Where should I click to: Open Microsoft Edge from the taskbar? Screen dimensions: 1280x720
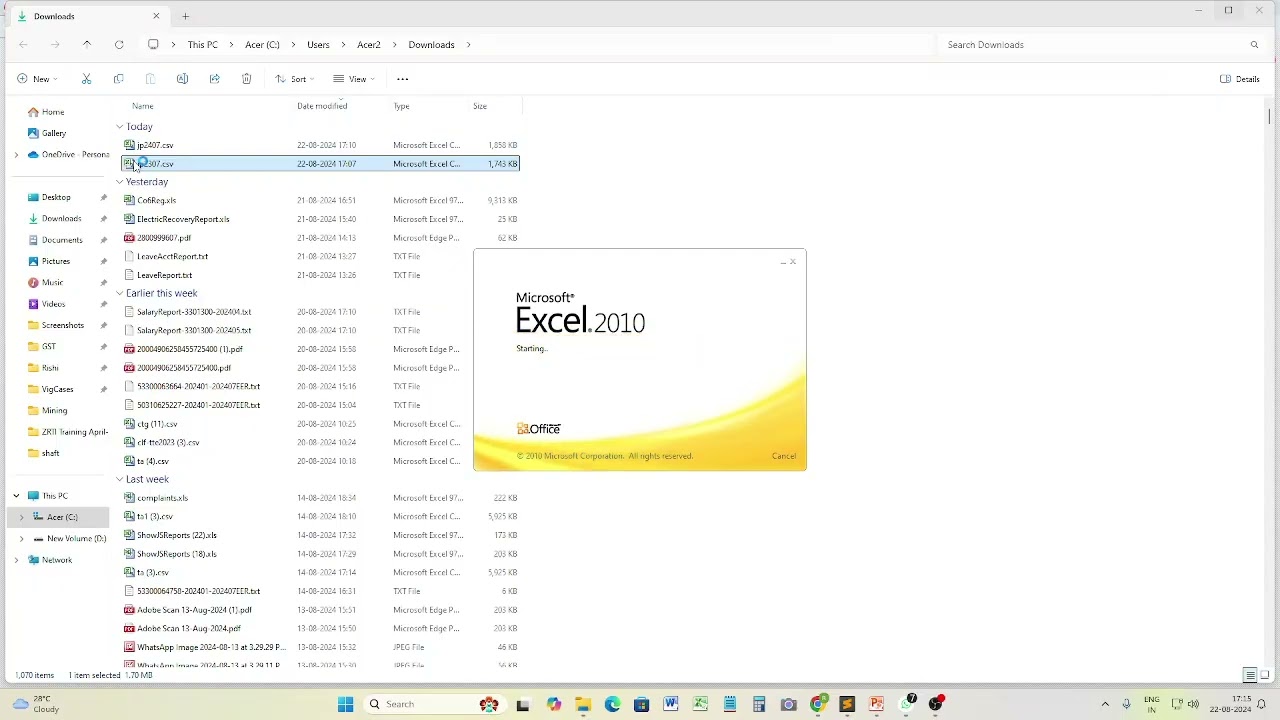(612, 704)
